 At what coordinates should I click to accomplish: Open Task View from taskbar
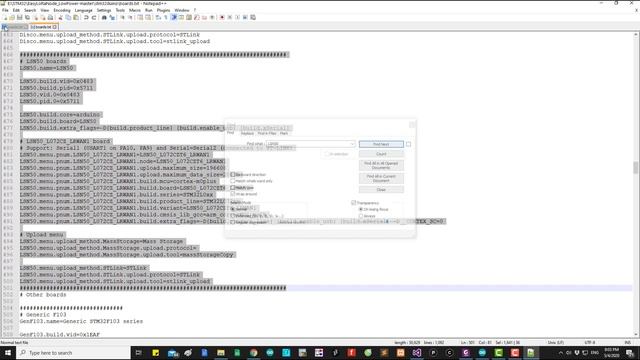point(138,353)
